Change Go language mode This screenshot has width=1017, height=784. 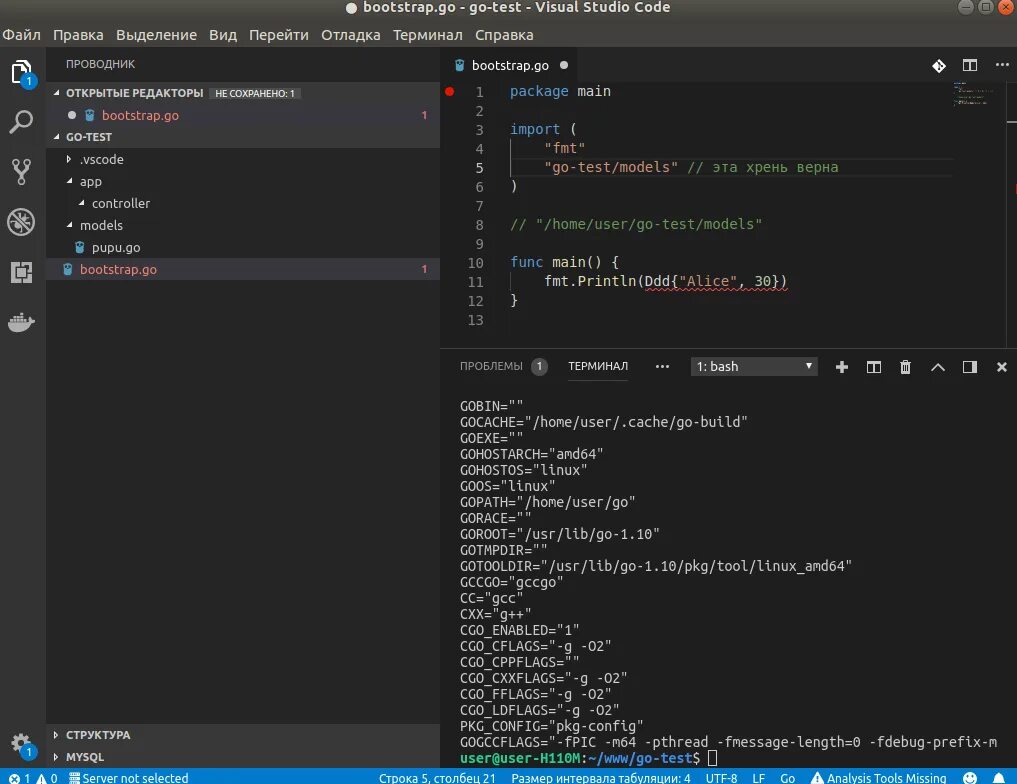click(787, 778)
